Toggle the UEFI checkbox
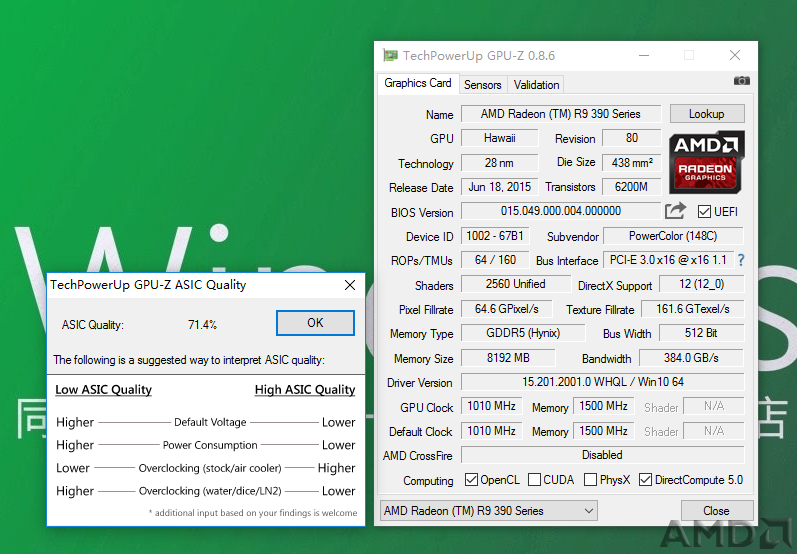 tap(704, 211)
